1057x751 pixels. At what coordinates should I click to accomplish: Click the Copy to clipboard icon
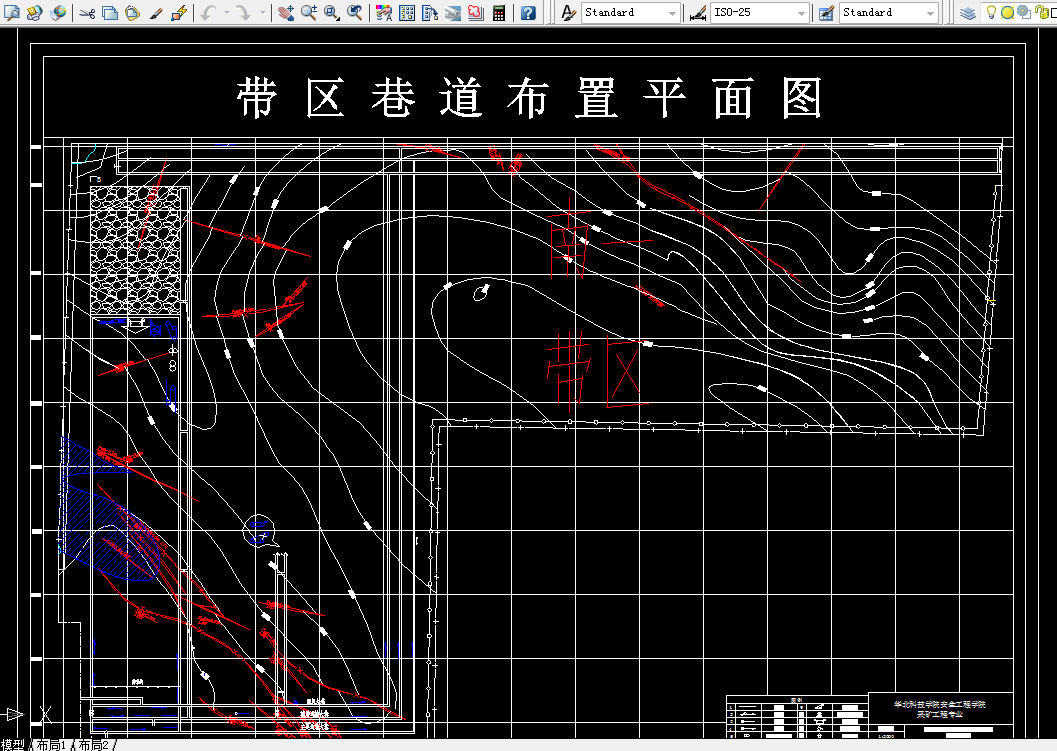(x=110, y=12)
